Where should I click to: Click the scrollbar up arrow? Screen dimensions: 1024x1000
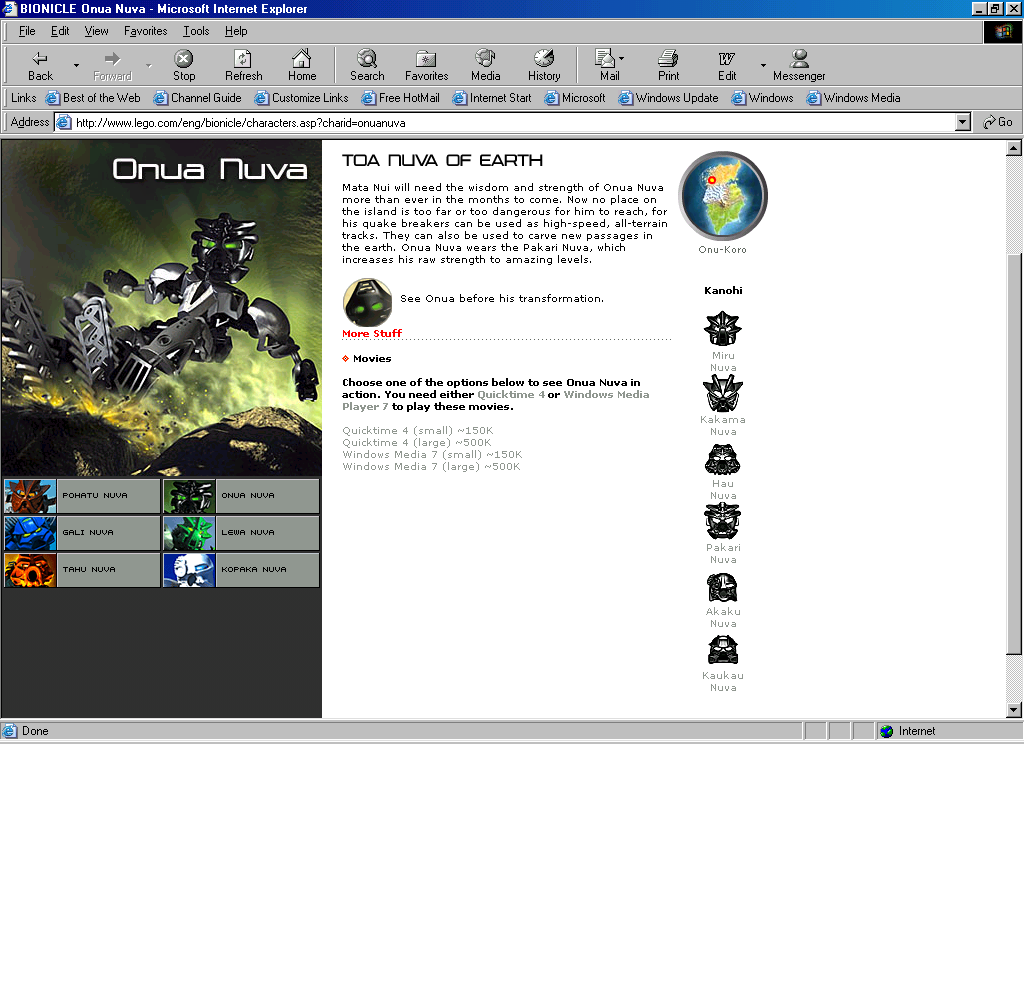coord(1014,148)
